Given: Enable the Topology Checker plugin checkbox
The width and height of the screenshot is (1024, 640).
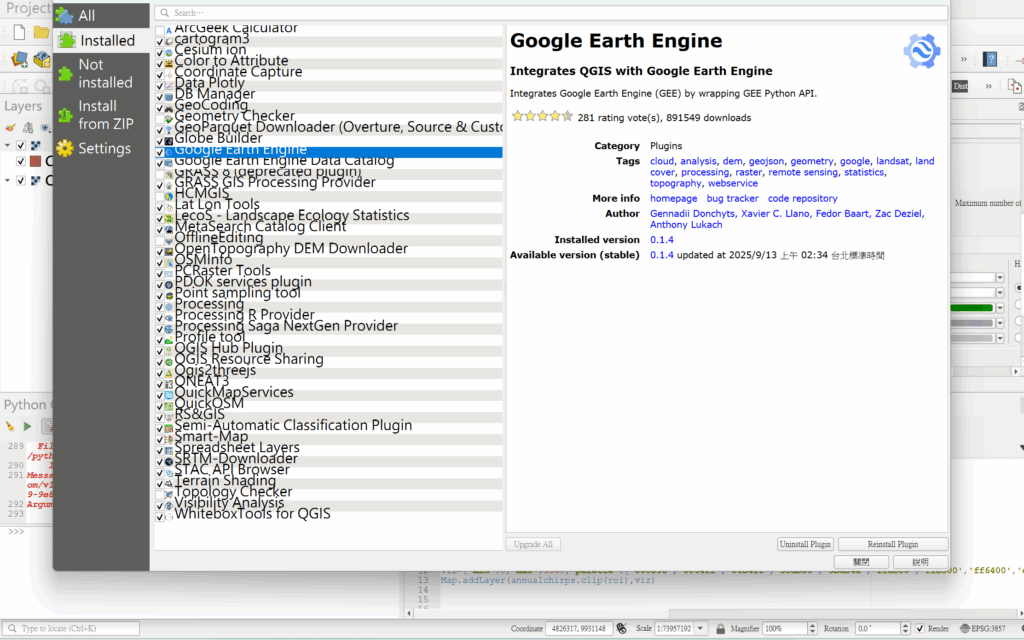Looking at the screenshot, I should click(160, 493).
